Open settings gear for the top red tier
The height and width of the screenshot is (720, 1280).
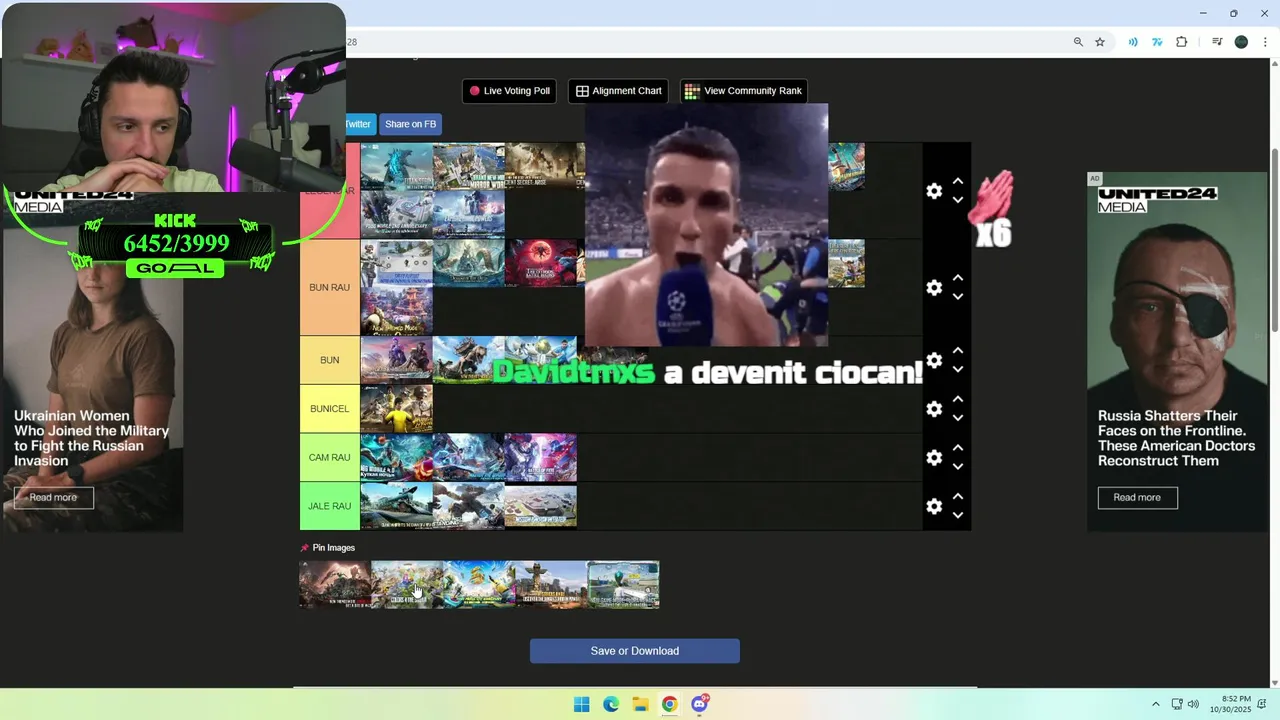934,191
